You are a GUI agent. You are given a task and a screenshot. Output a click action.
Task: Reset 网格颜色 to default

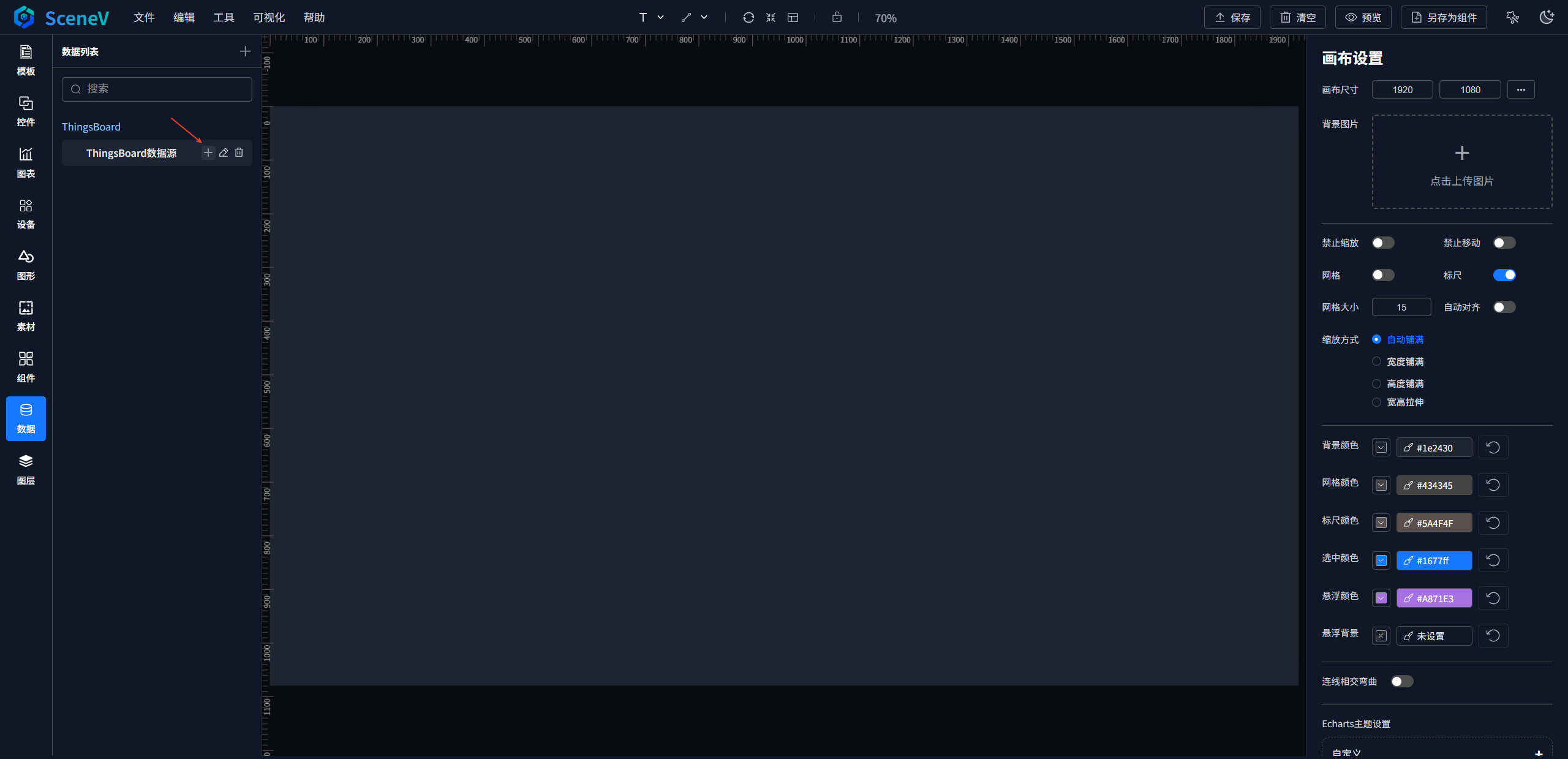(1493, 485)
